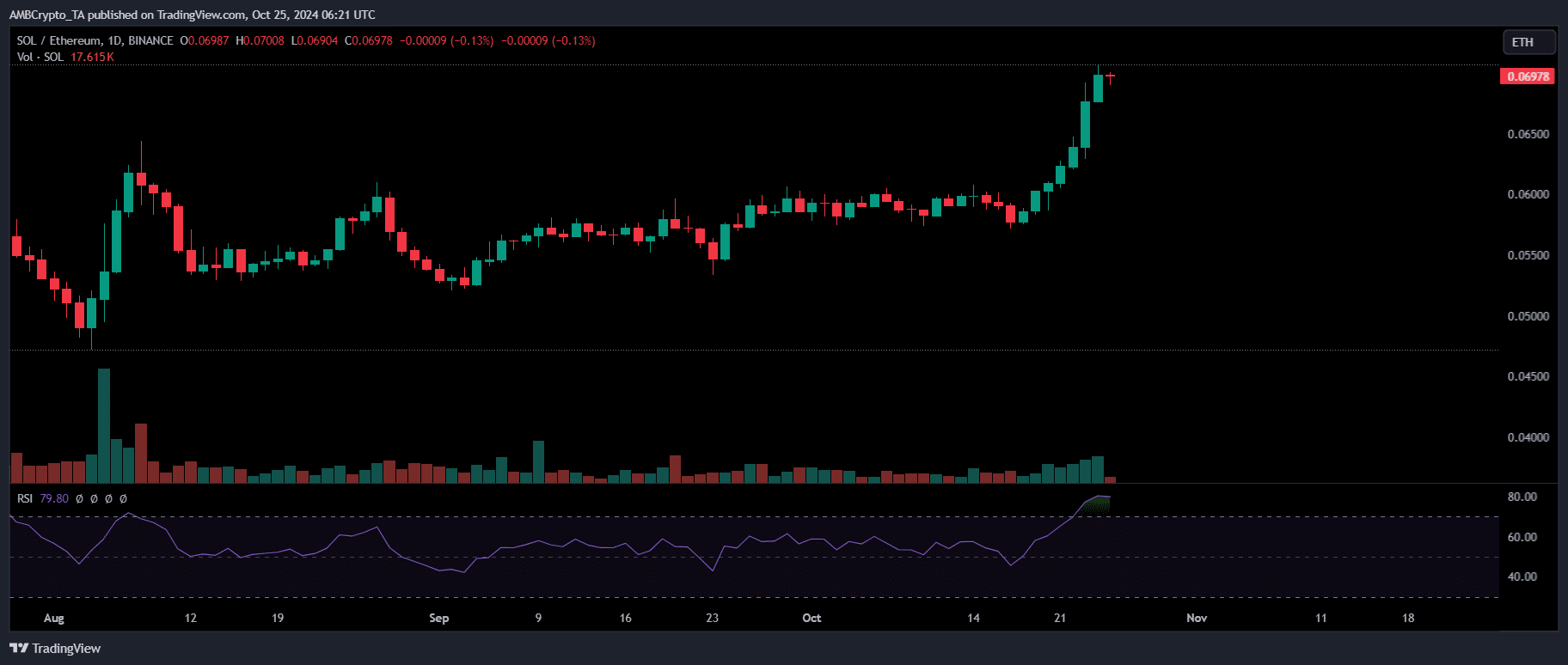
Task: Click the 60.00 RSI axis label
Action: [x=1522, y=537]
